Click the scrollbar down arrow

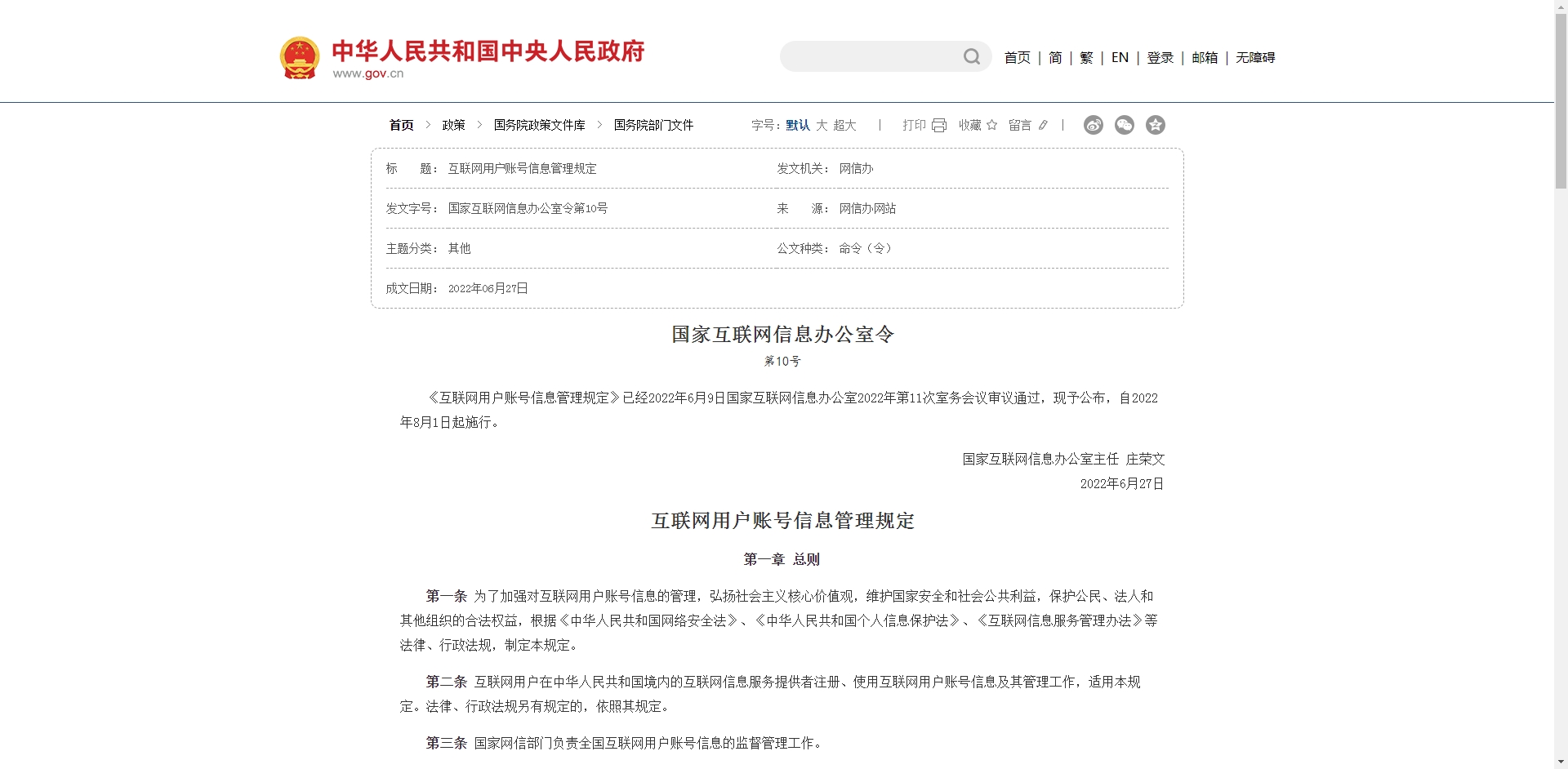[x=1561, y=762]
